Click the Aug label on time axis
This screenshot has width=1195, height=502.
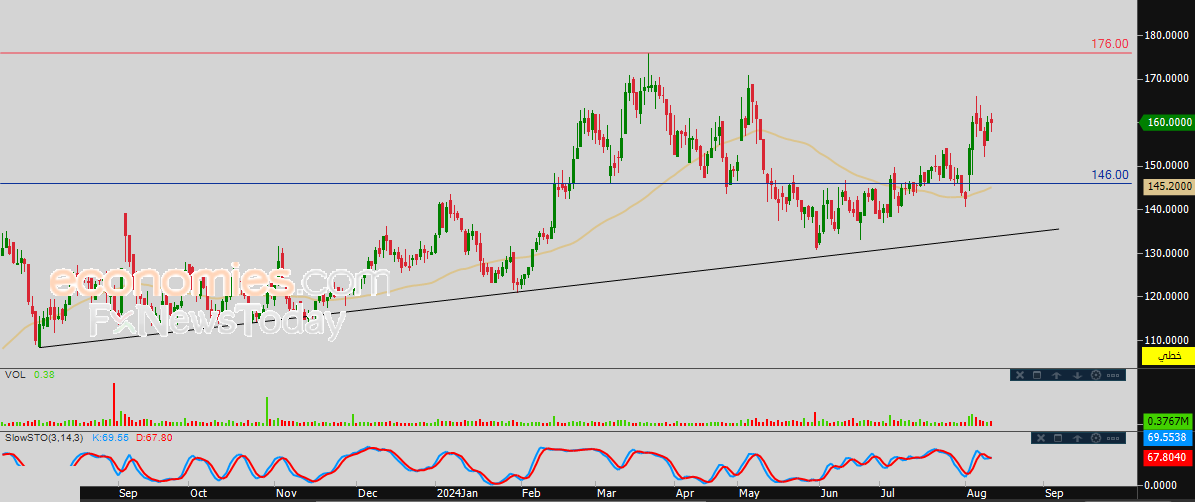tap(975, 493)
